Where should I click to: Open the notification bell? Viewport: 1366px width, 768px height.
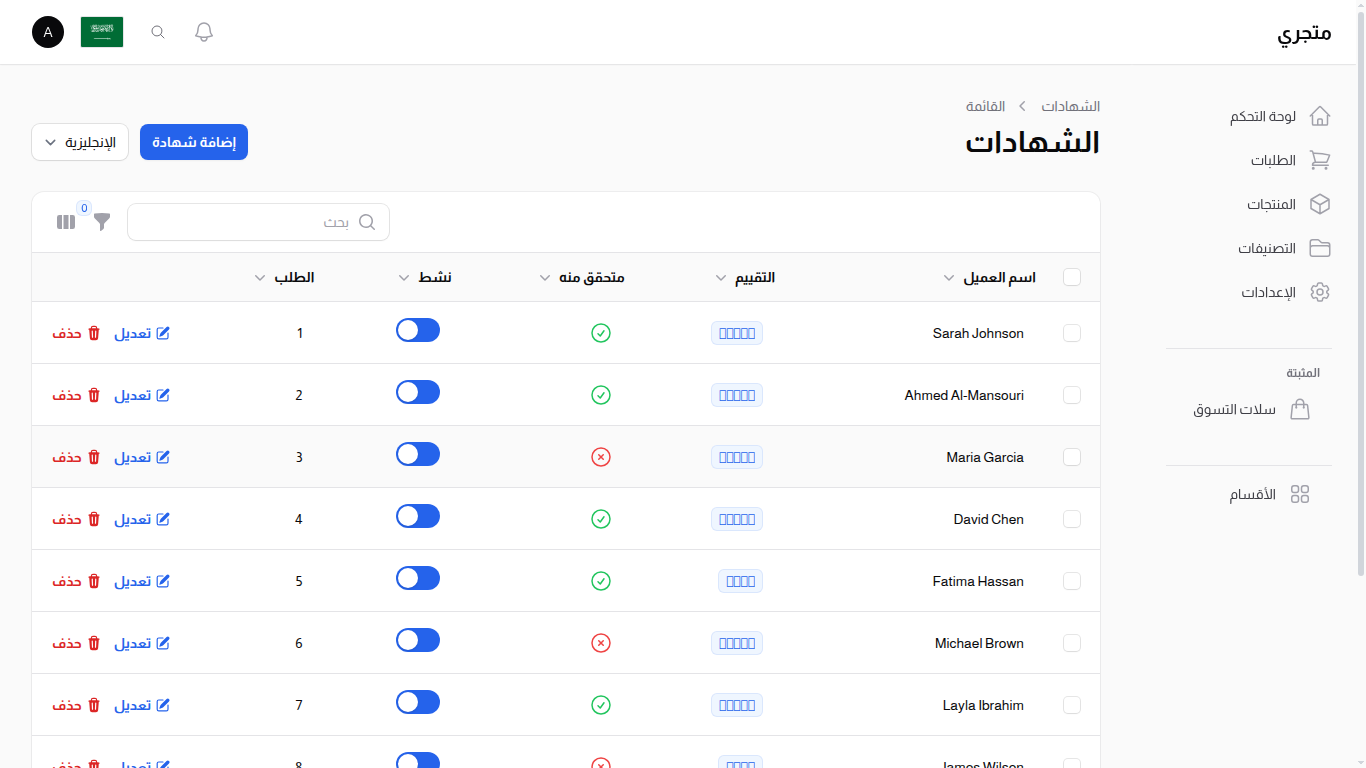tap(203, 31)
